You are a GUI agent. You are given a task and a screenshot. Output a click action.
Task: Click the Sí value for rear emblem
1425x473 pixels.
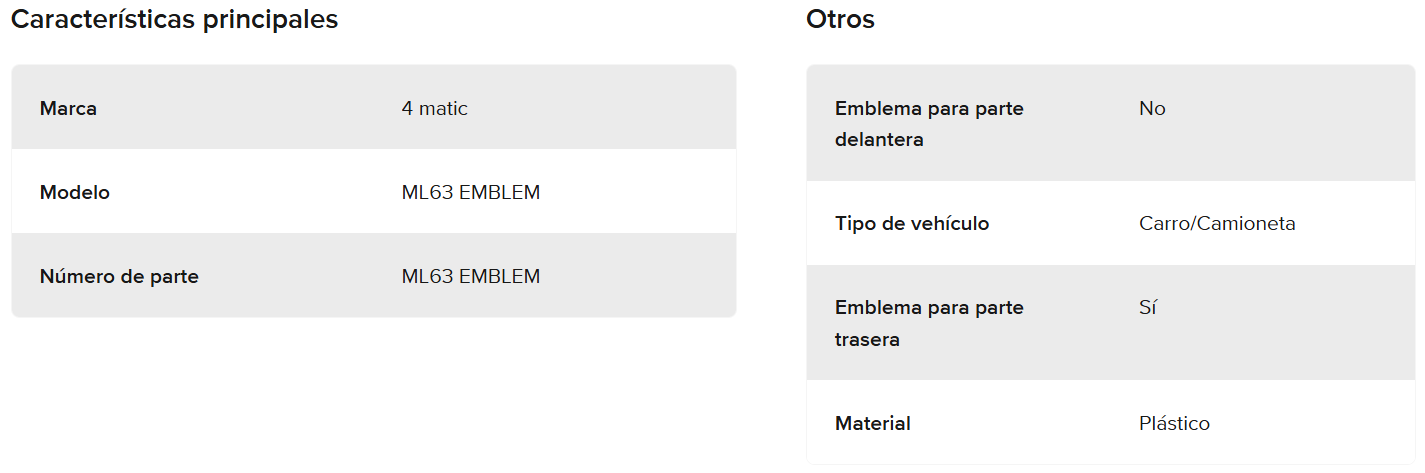[x=1148, y=307]
